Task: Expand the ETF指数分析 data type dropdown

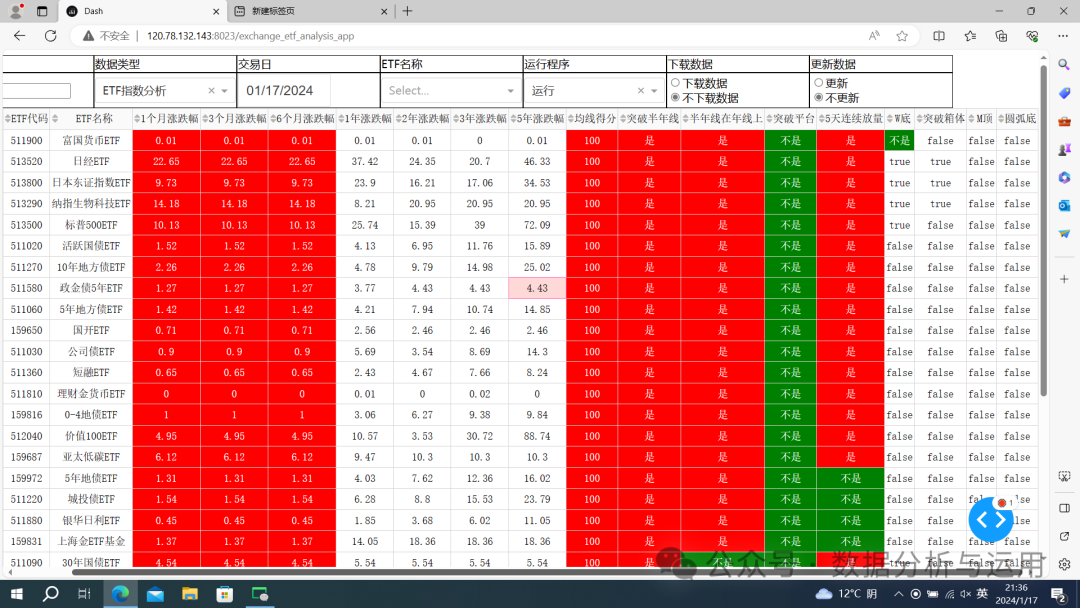Action: tap(225, 91)
